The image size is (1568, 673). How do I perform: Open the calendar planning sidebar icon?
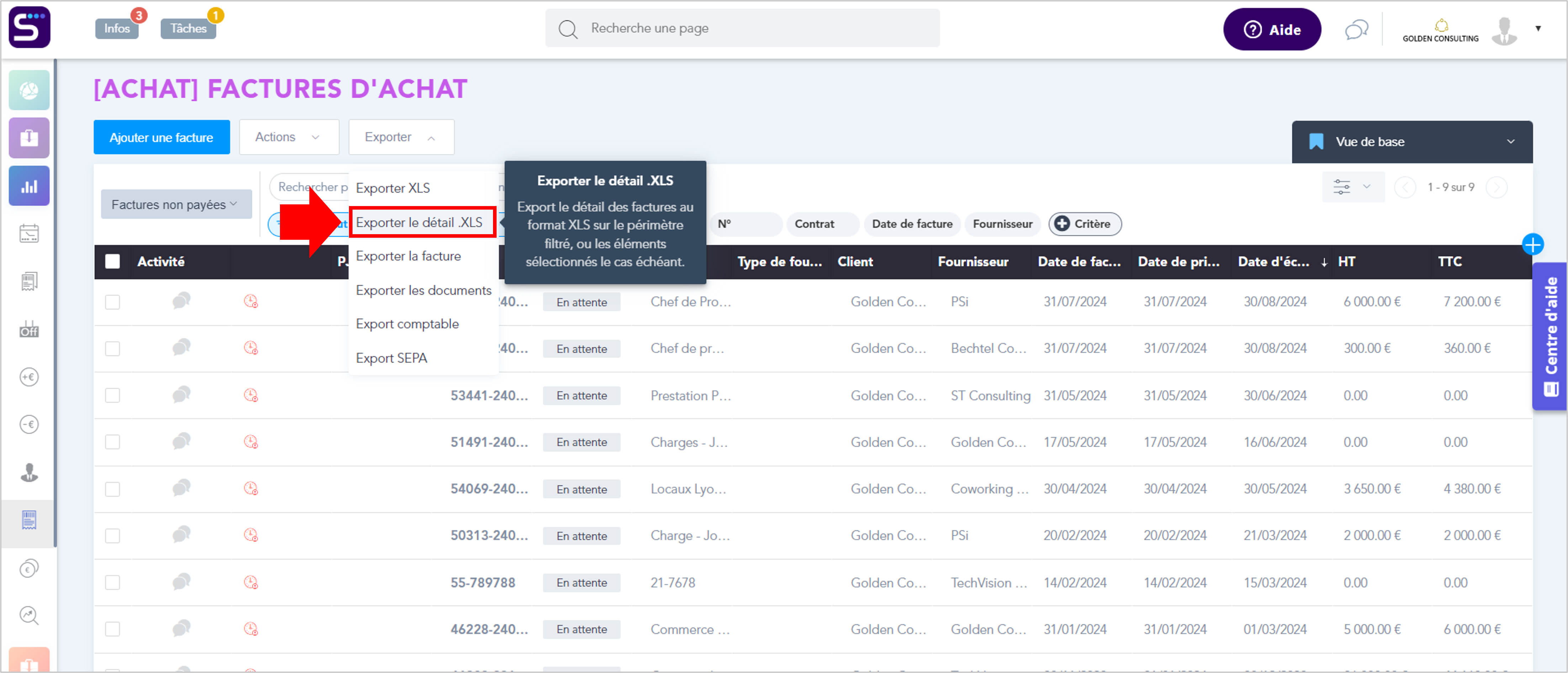29,233
